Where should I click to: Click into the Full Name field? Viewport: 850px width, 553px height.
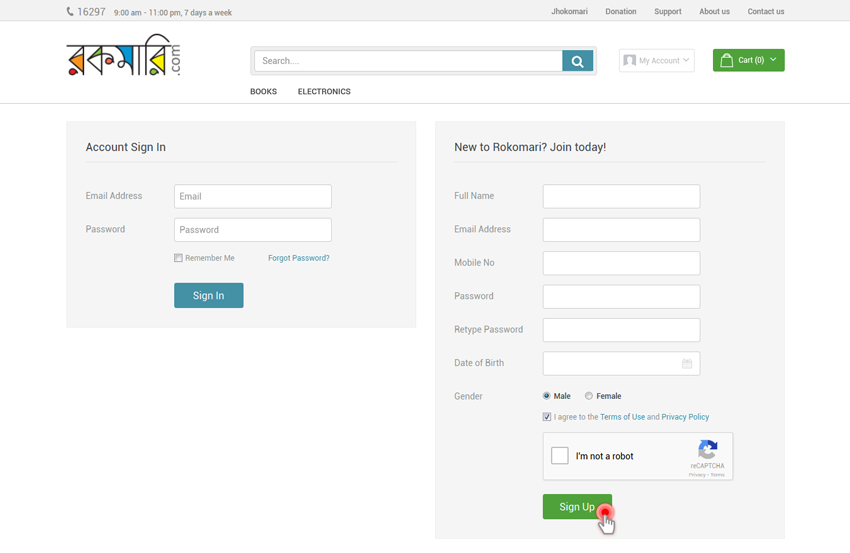click(621, 196)
